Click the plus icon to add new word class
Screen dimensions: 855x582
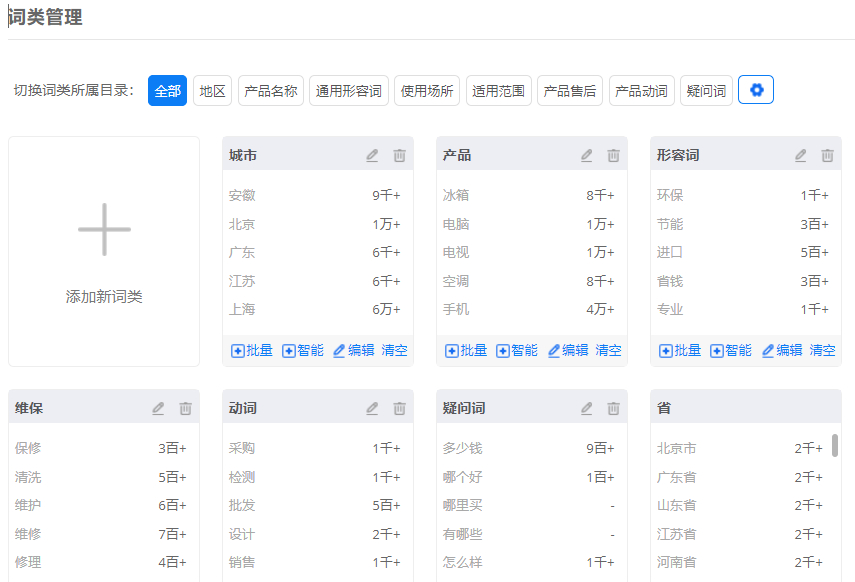pos(104,229)
